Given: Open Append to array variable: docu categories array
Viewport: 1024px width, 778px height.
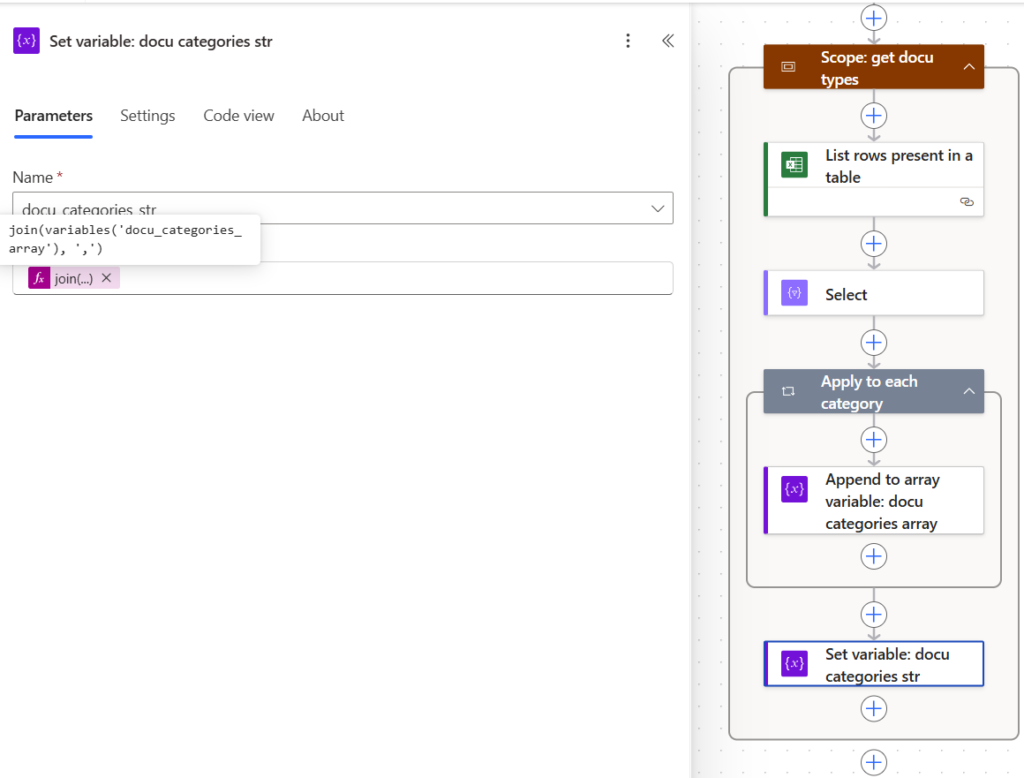Looking at the screenshot, I should (x=874, y=500).
